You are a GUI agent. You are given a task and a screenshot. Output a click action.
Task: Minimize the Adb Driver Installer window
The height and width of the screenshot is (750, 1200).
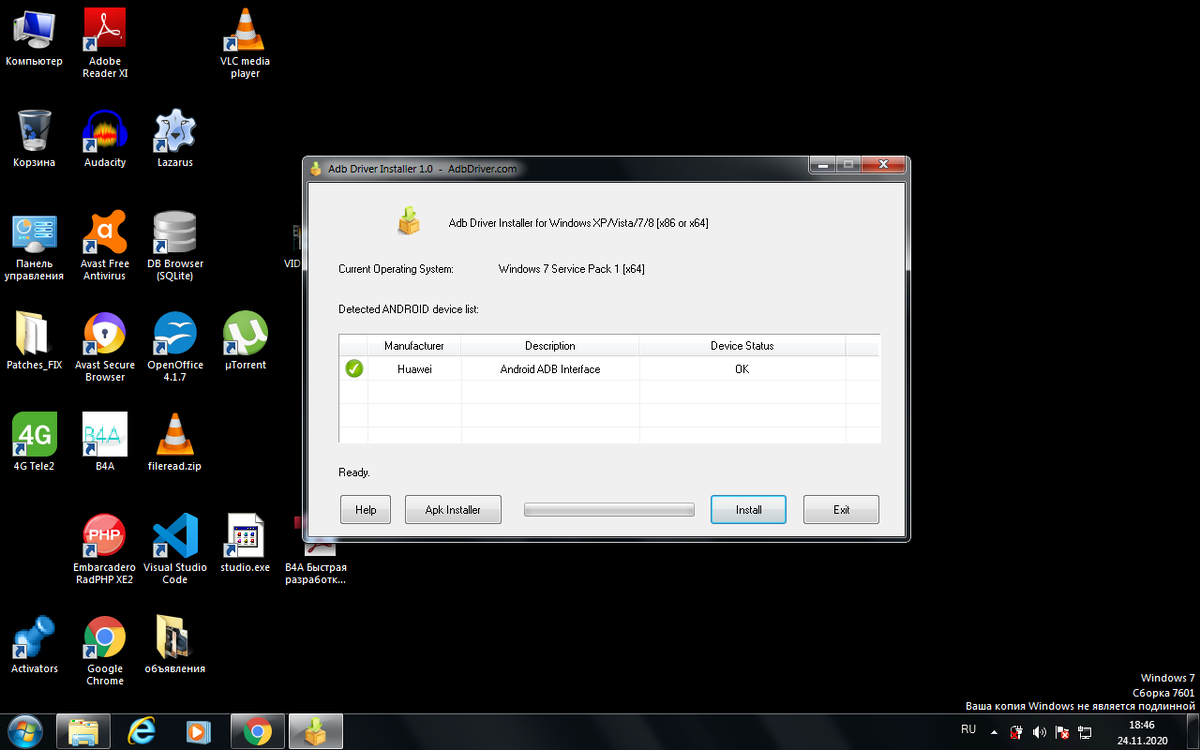point(822,165)
